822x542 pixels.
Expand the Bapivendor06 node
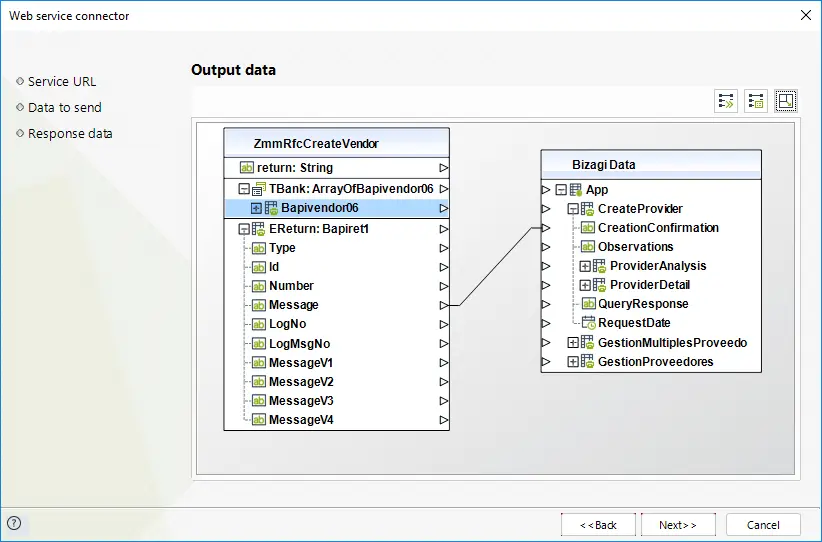[x=256, y=208]
